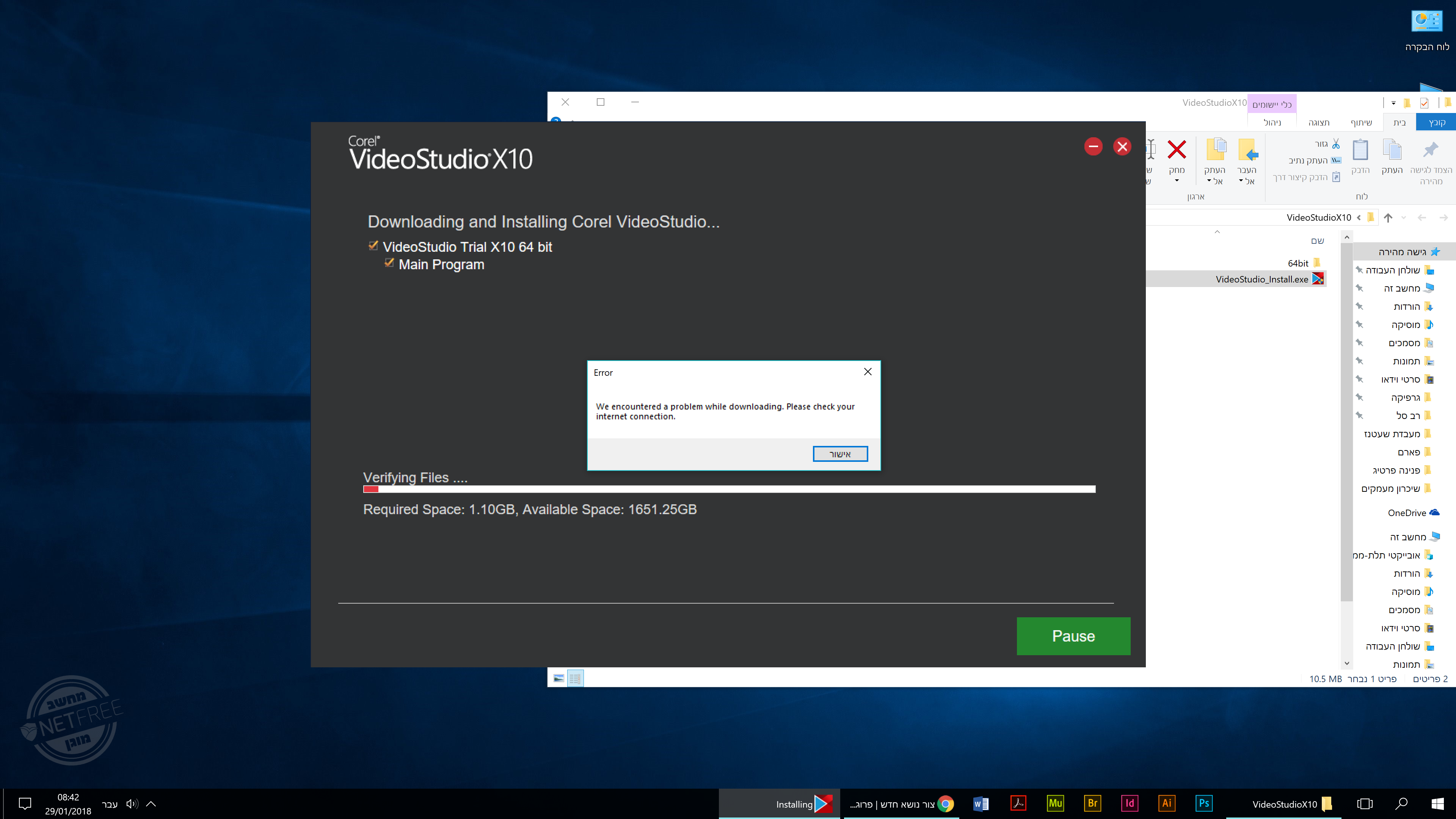Confirm the Error dialog with the אישור button
Viewport: 1456px width, 819px height.
coord(840,454)
